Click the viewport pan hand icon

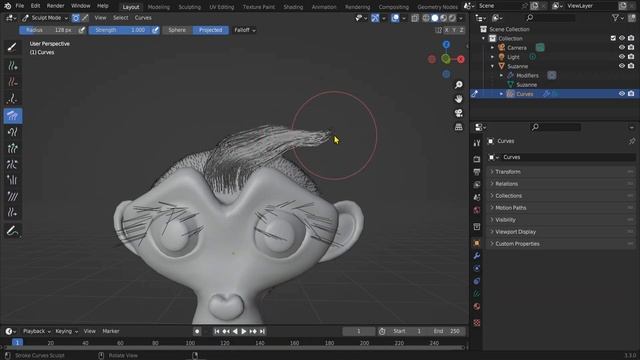point(459,99)
